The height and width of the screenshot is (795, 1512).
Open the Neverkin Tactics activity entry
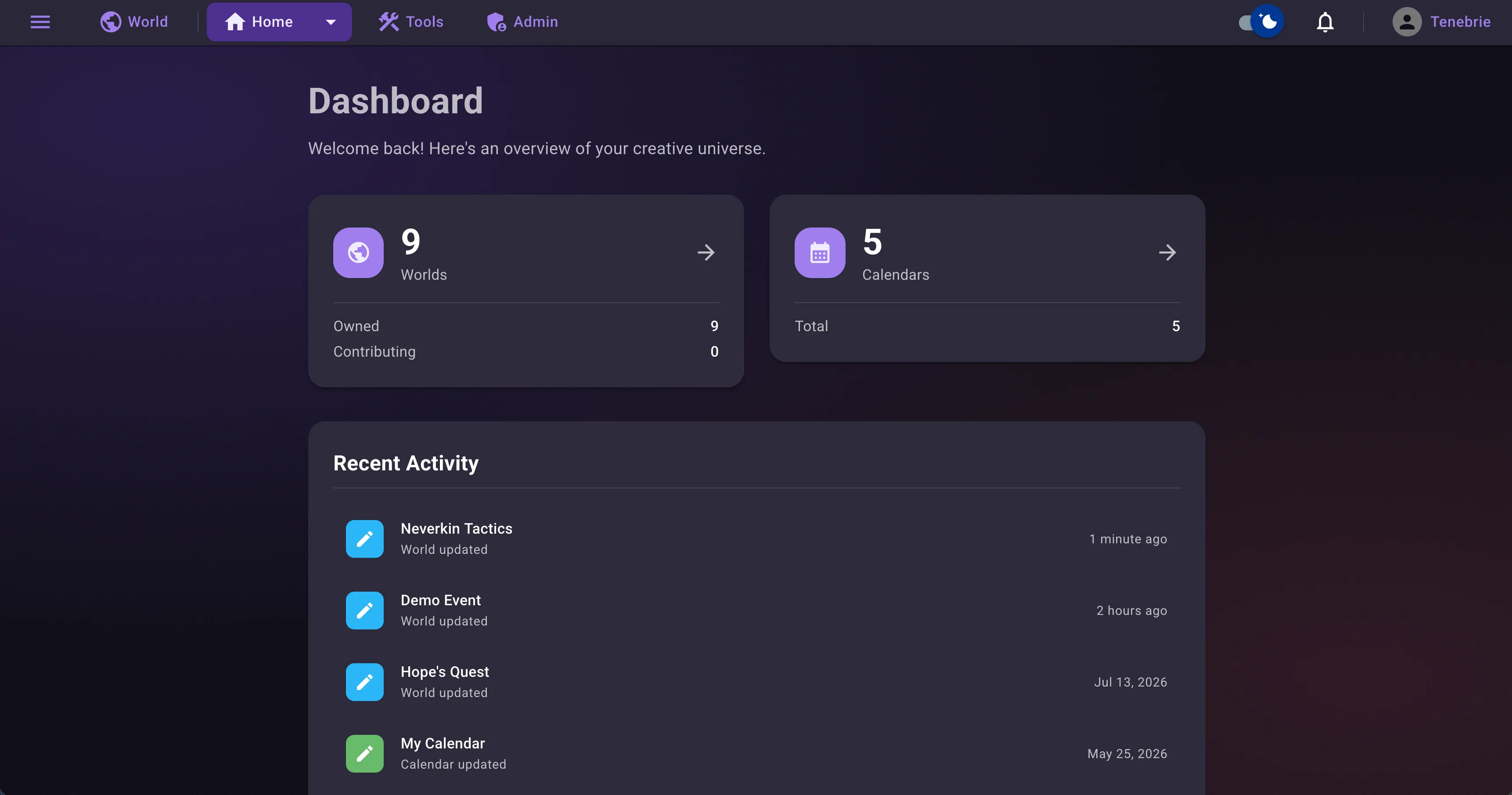point(756,538)
